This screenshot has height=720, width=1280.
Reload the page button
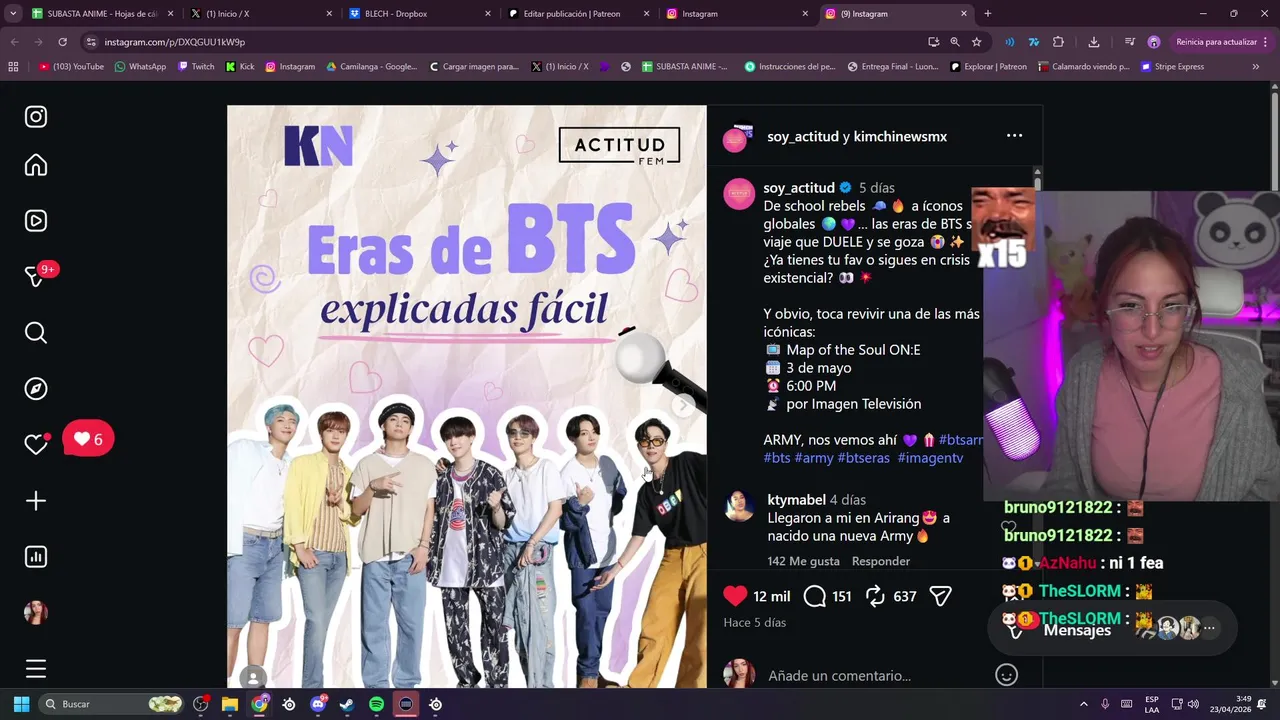[62, 42]
